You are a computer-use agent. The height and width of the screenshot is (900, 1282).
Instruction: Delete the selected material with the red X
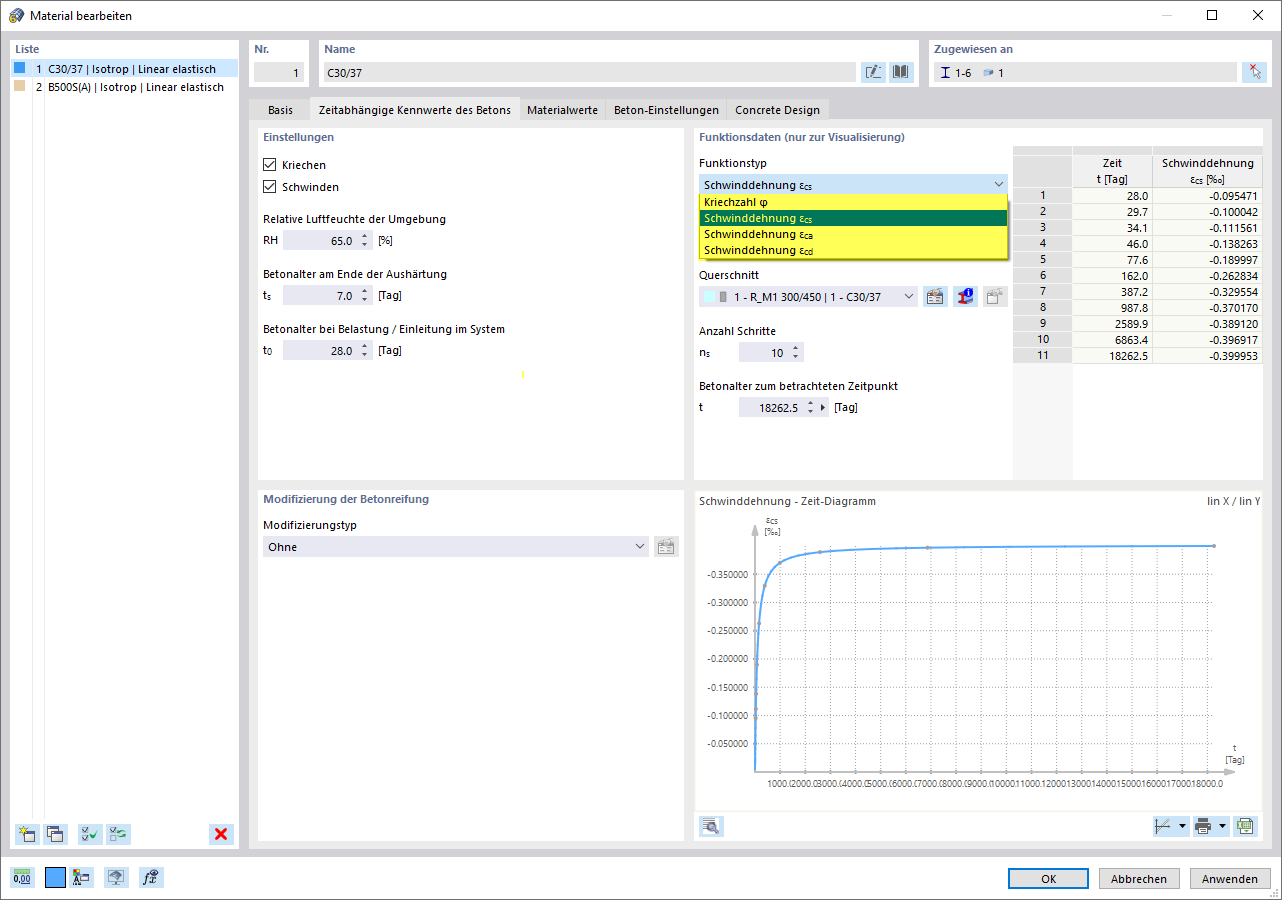pos(222,834)
